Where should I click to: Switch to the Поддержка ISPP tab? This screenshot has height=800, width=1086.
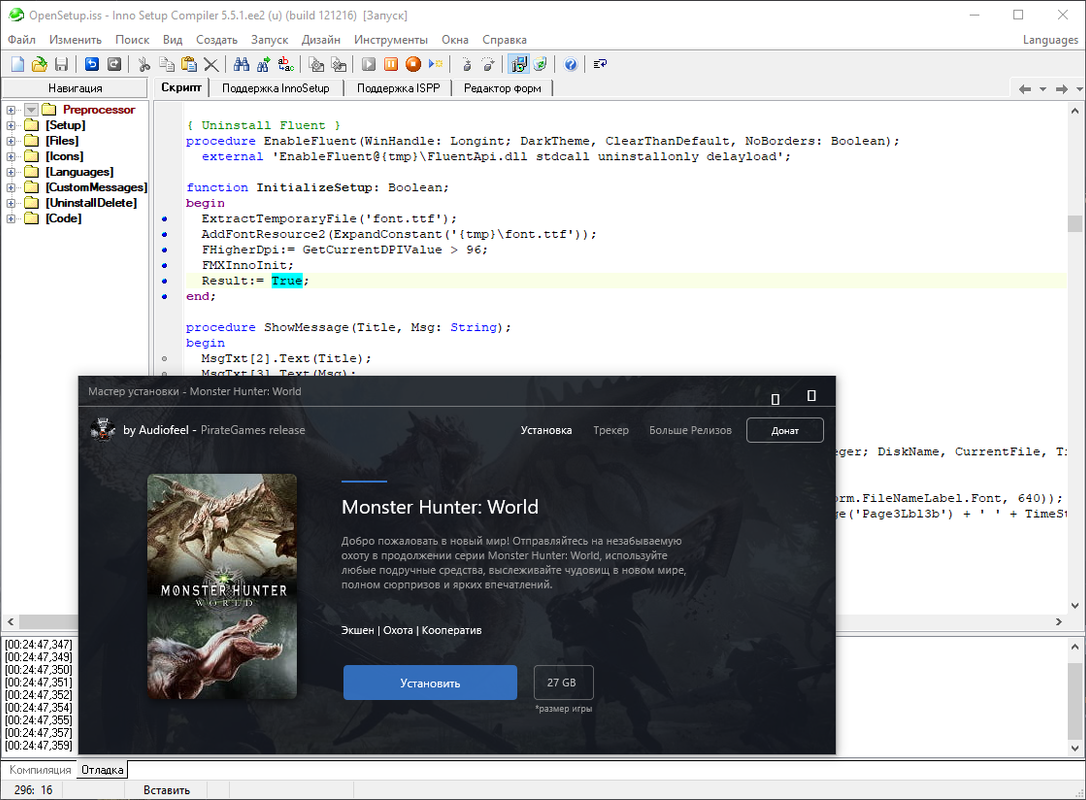398,88
